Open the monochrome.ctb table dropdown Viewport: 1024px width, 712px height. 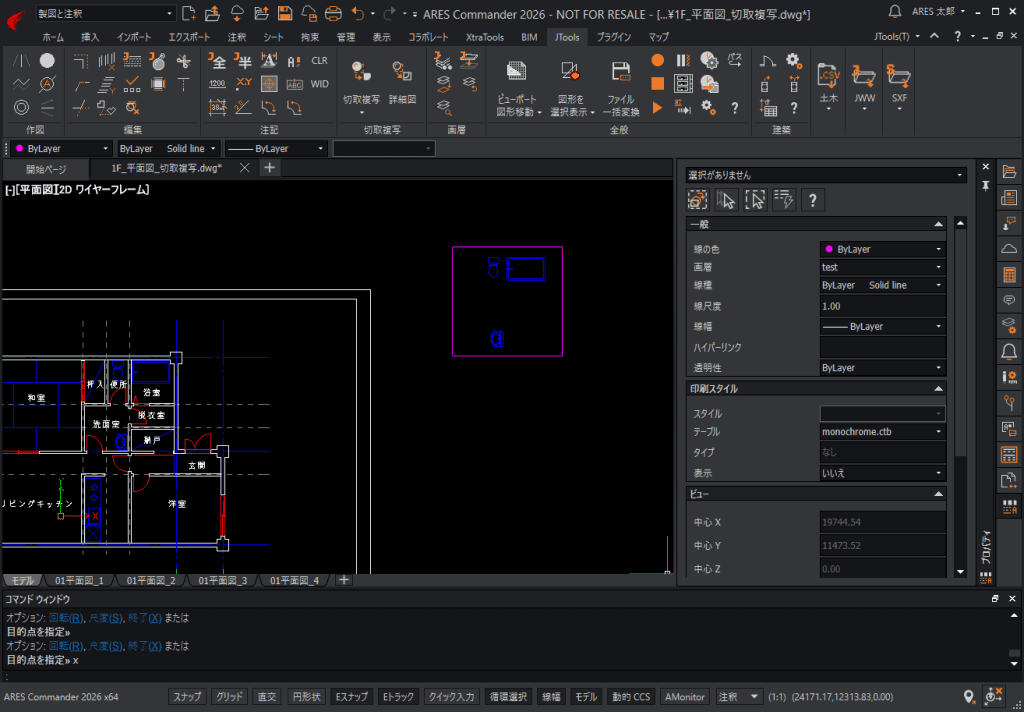[x=882, y=432]
